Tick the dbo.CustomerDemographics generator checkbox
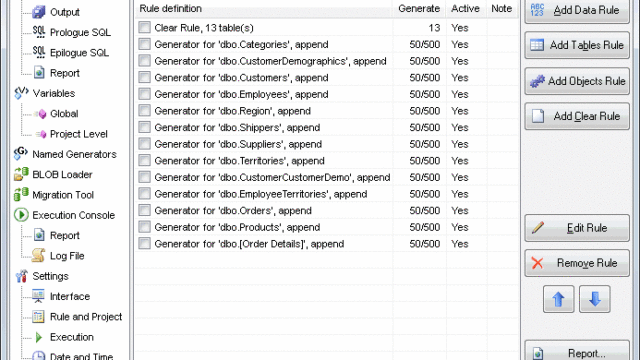The width and height of the screenshot is (640, 360). point(144,61)
